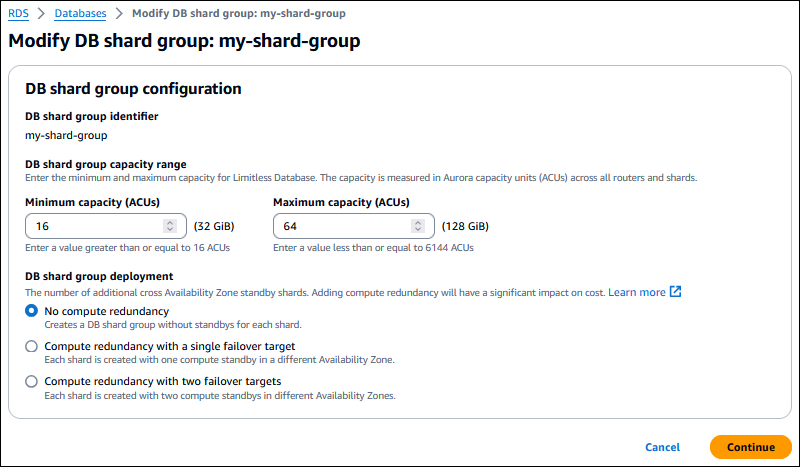Click the my-shard-group identifier value
The height and width of the screenshot is (467, 800).
coord(66,135)
